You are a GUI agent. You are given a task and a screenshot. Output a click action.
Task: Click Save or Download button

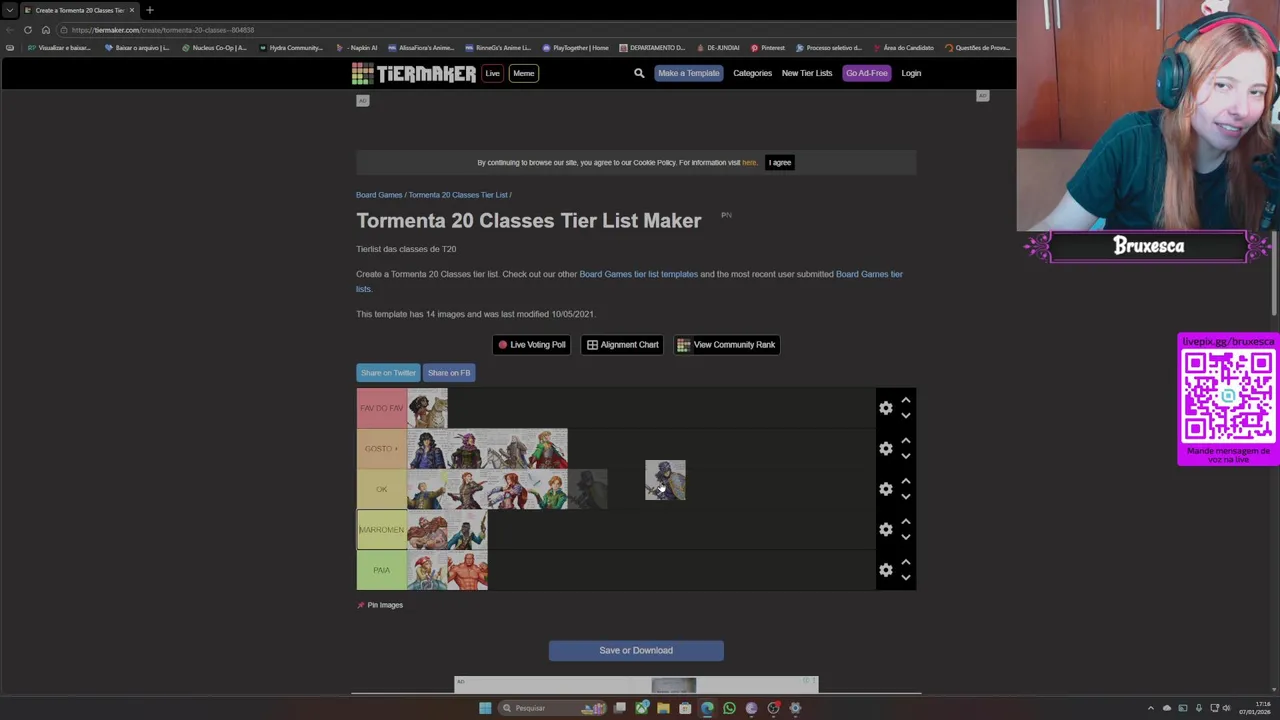coord(636,650)
